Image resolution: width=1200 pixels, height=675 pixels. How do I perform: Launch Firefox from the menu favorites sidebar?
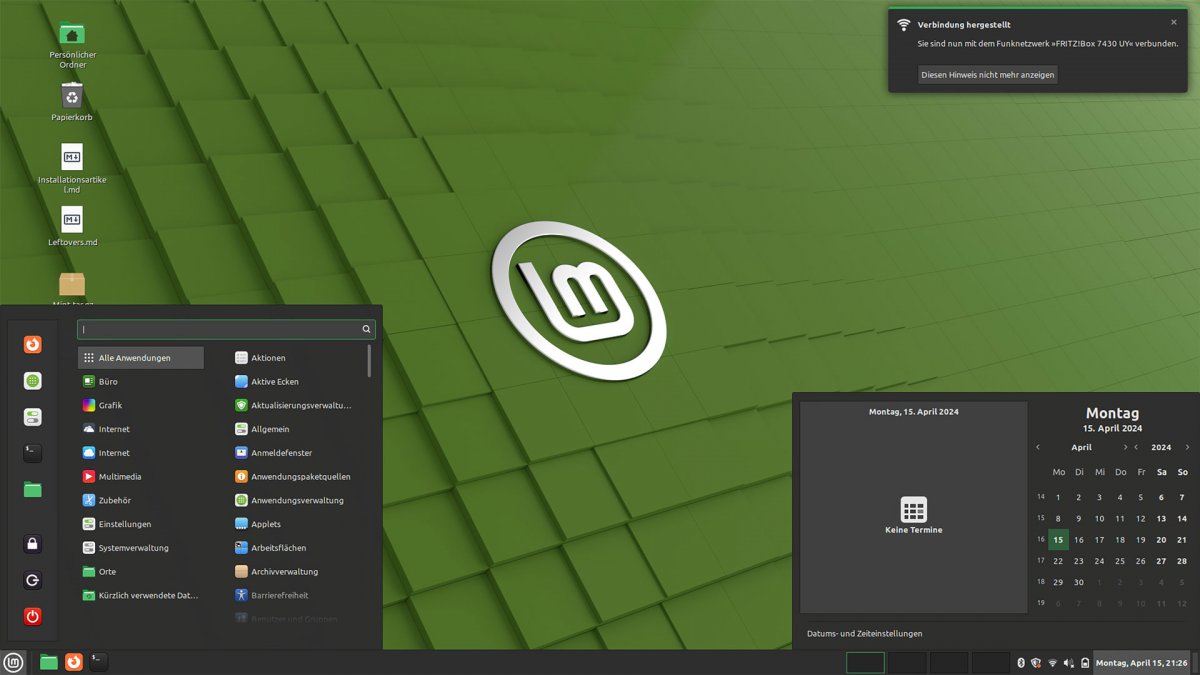coord(33,345)
